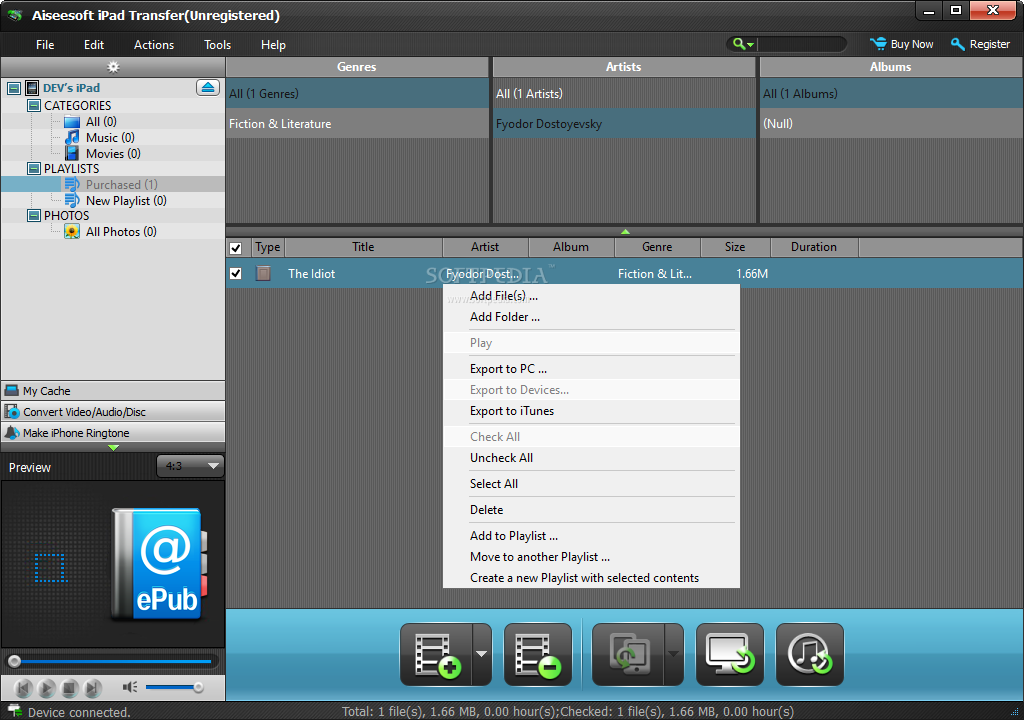Collapse the CATEGORIES tree node

34,105
